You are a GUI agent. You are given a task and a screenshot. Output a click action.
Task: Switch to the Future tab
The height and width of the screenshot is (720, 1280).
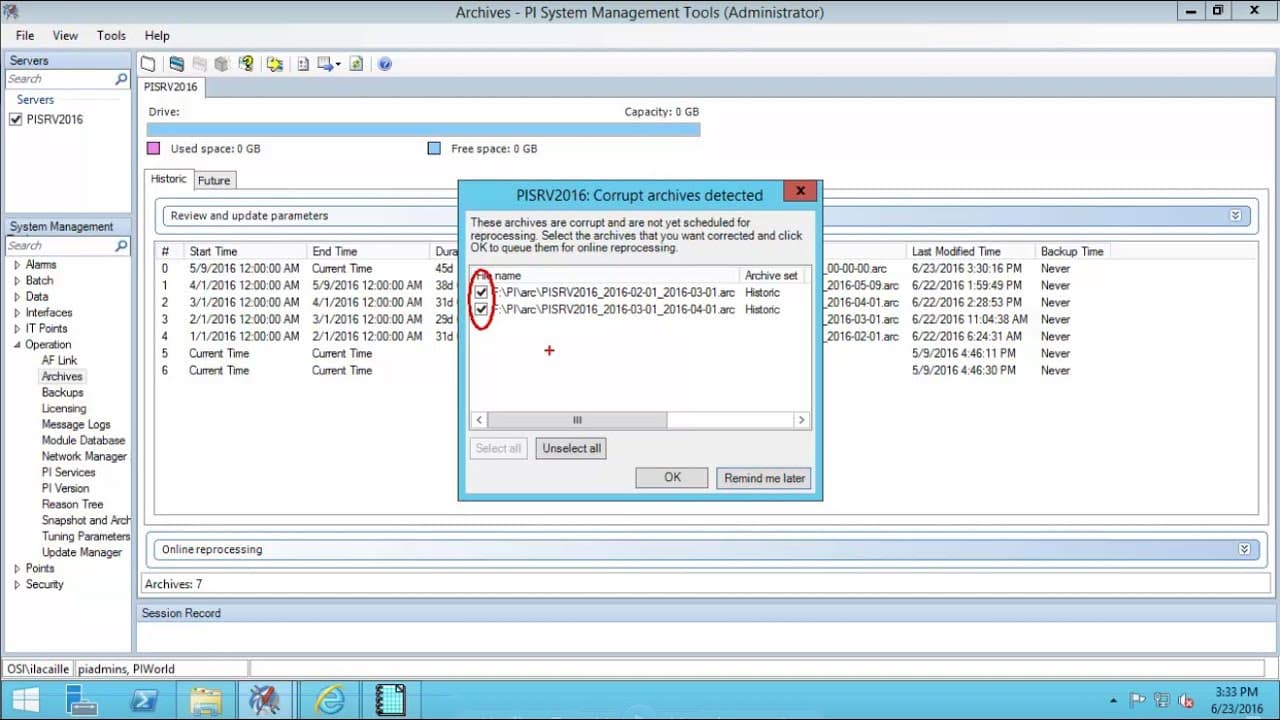214,180
